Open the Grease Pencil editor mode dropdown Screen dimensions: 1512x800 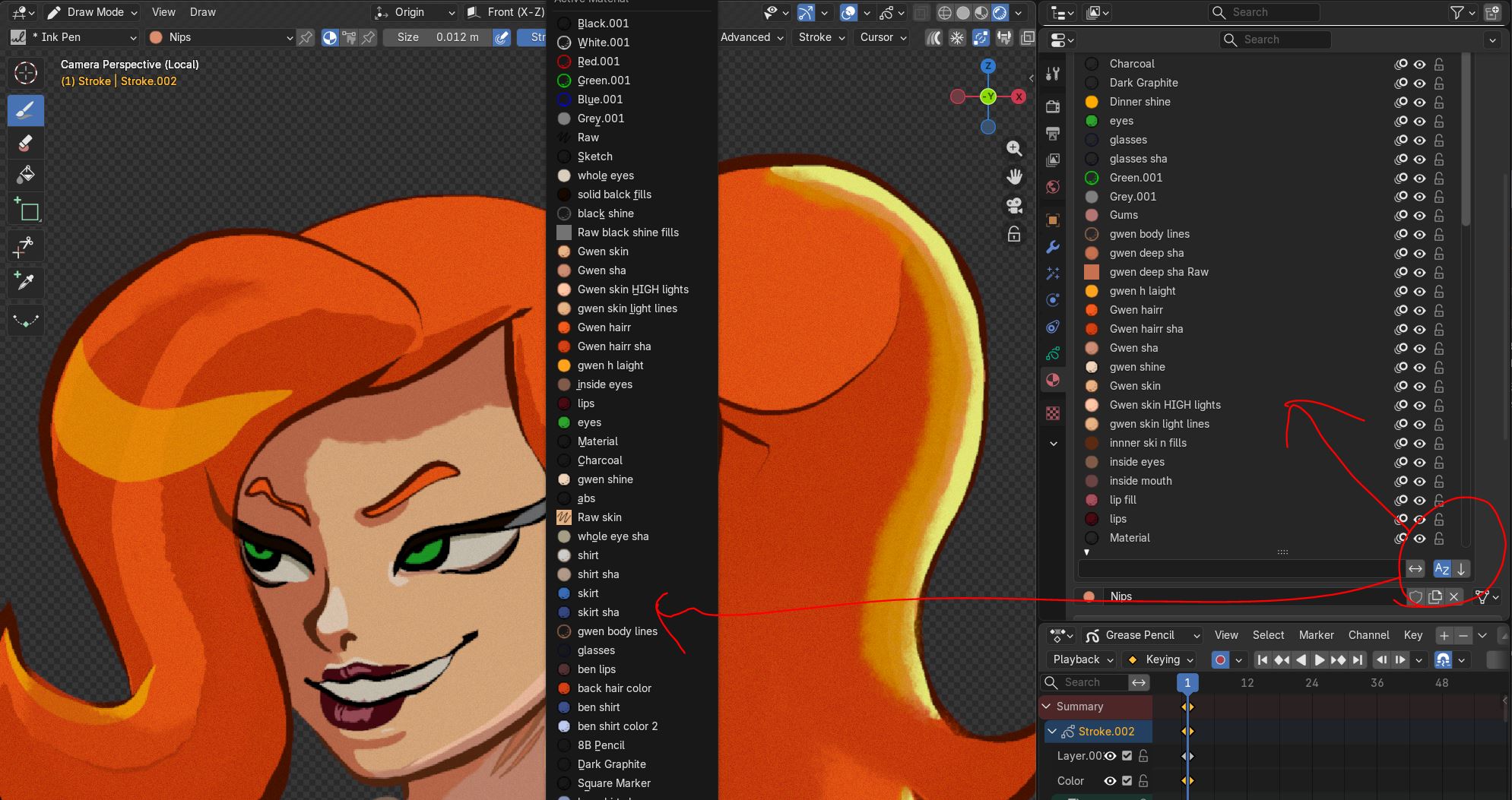(x=1143, y=635)
